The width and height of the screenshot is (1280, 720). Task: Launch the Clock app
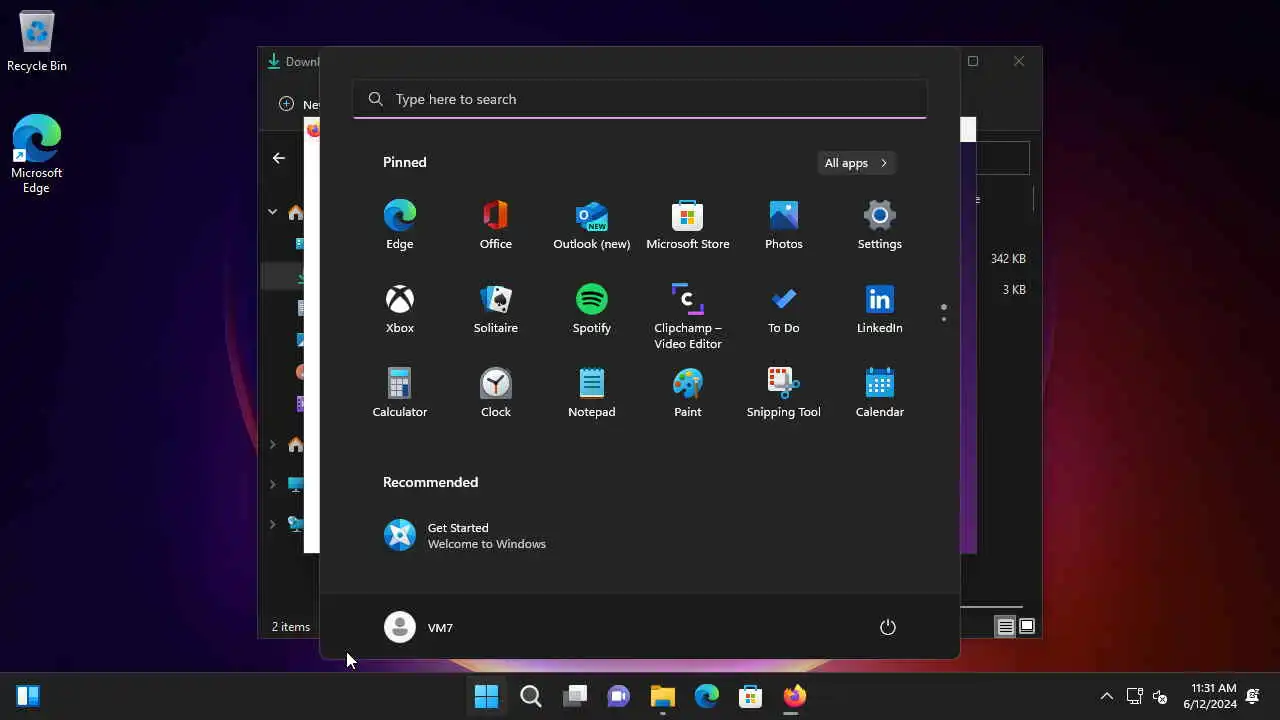pyautogui.click(x=495, y=393)
